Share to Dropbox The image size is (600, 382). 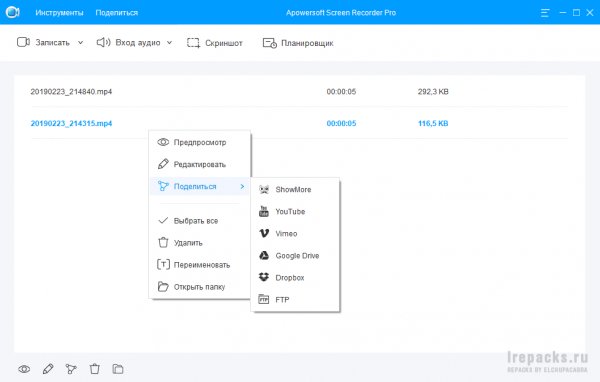295,278
